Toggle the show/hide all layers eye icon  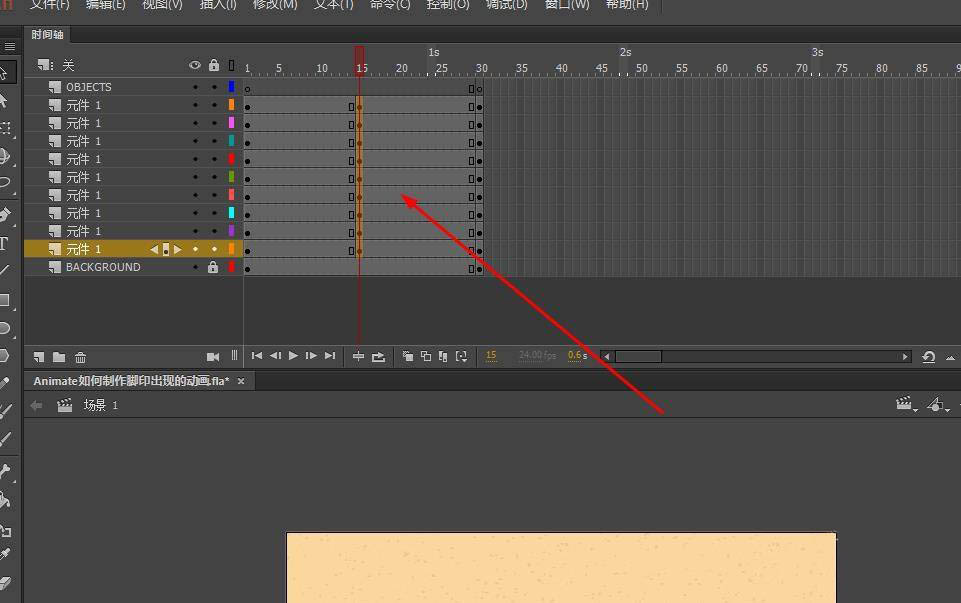[x=195, y=65]
